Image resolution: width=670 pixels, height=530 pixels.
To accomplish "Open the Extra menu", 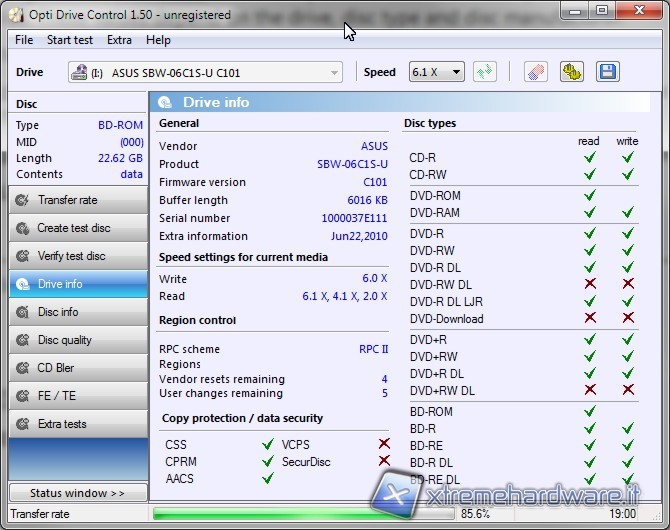I will pos(119,40).
